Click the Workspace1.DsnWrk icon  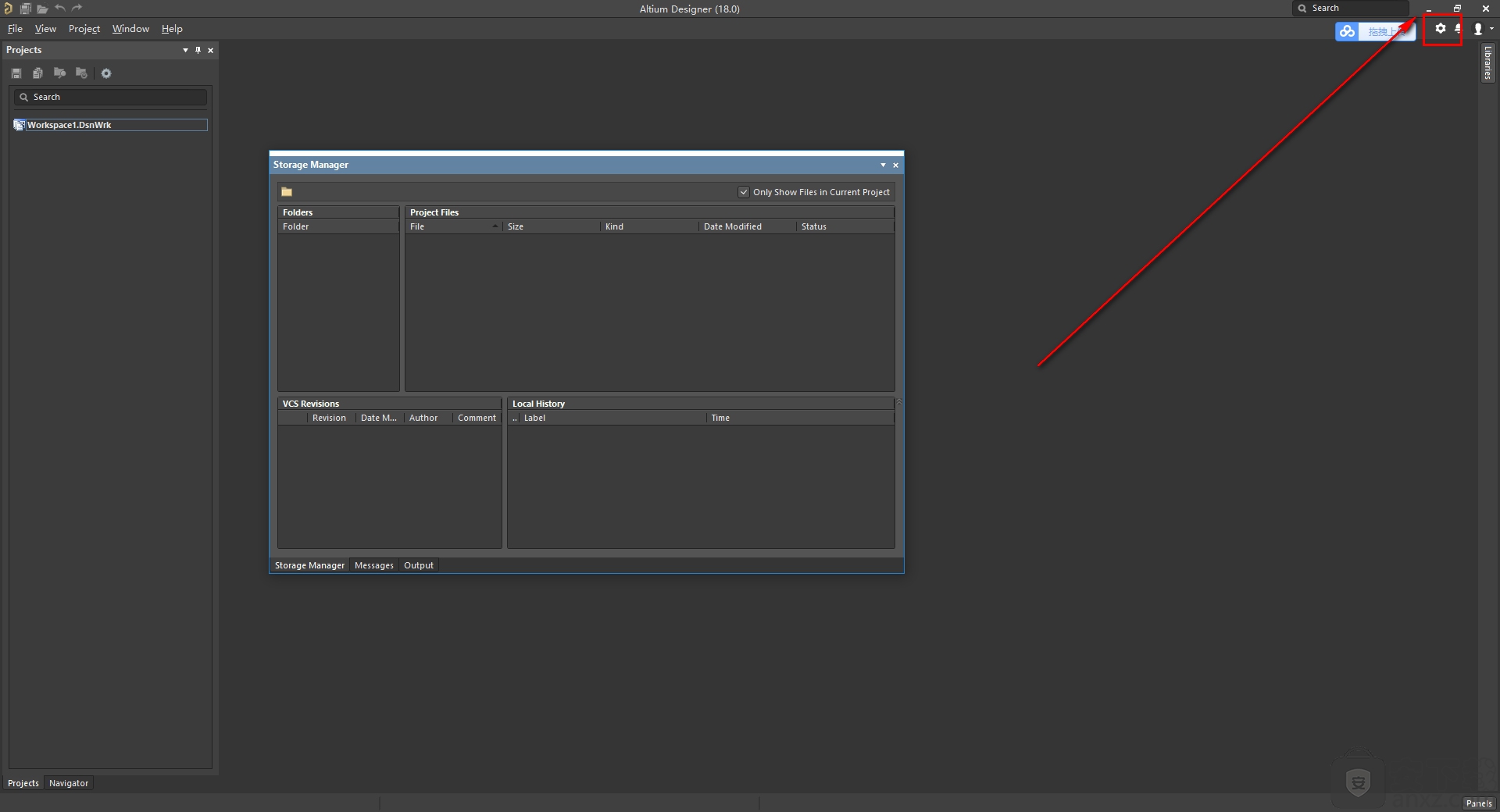click(x=20, y=125)
